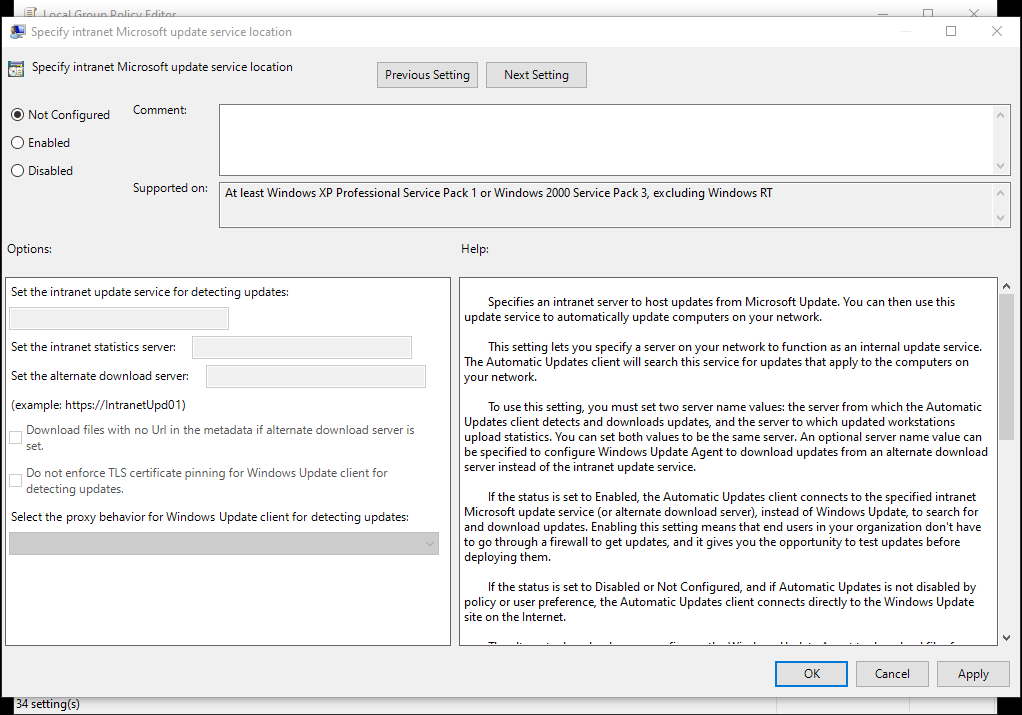Select the Not Configured radio button
This screenshot has height=715, width=1022.
point(18,115)
